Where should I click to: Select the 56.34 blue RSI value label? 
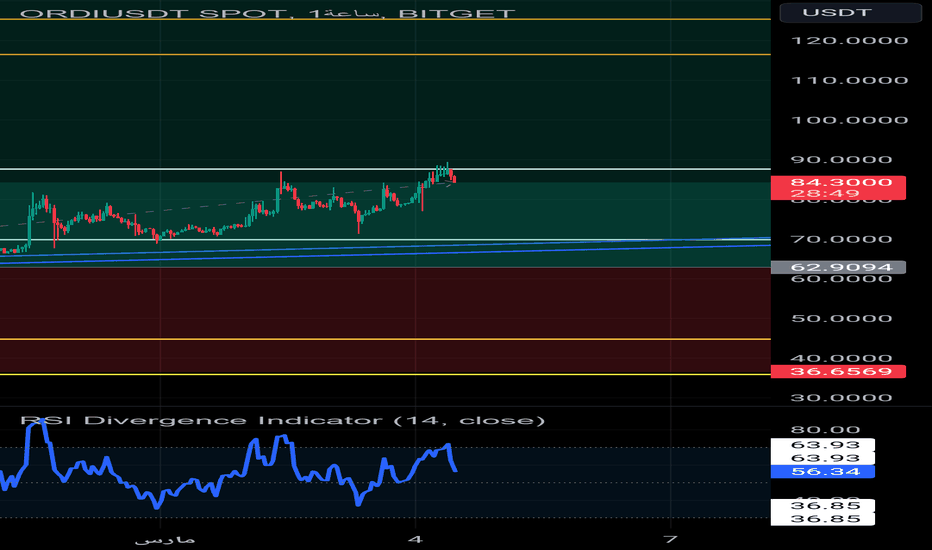point(823,472)
